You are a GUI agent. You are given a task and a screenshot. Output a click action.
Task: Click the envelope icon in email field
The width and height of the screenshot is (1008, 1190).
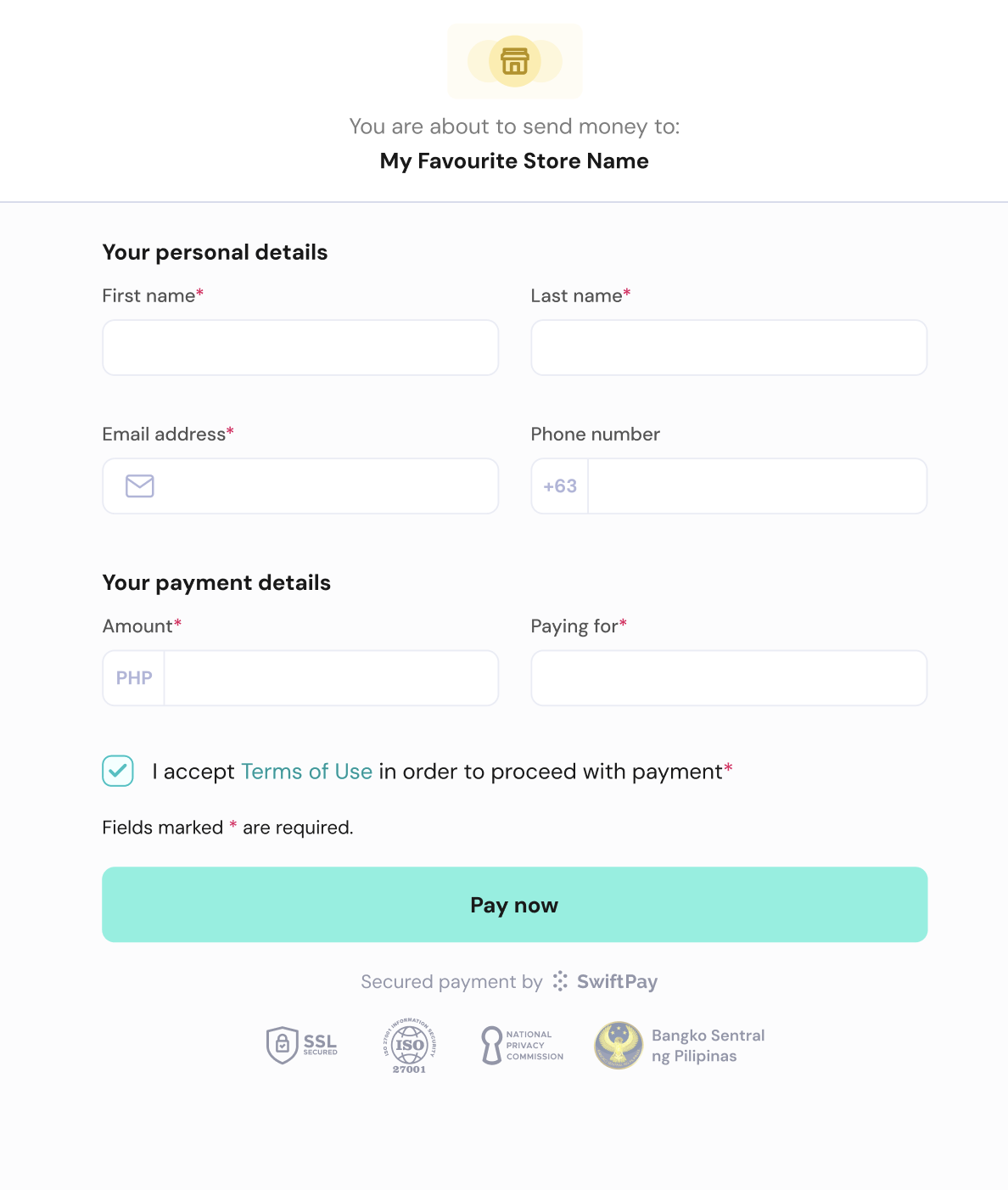coord(140,486)
